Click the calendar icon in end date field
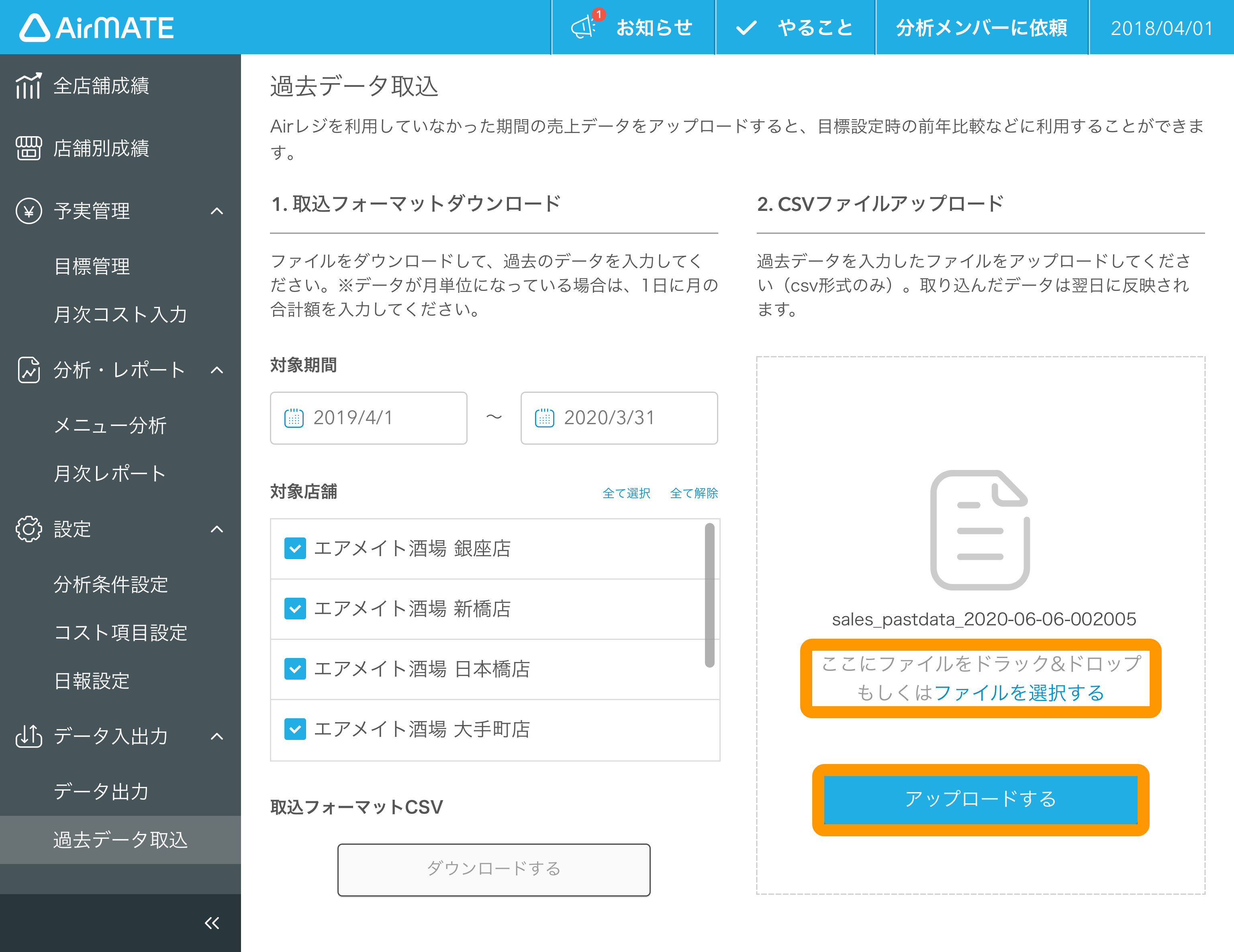 (x=545, y=418)
